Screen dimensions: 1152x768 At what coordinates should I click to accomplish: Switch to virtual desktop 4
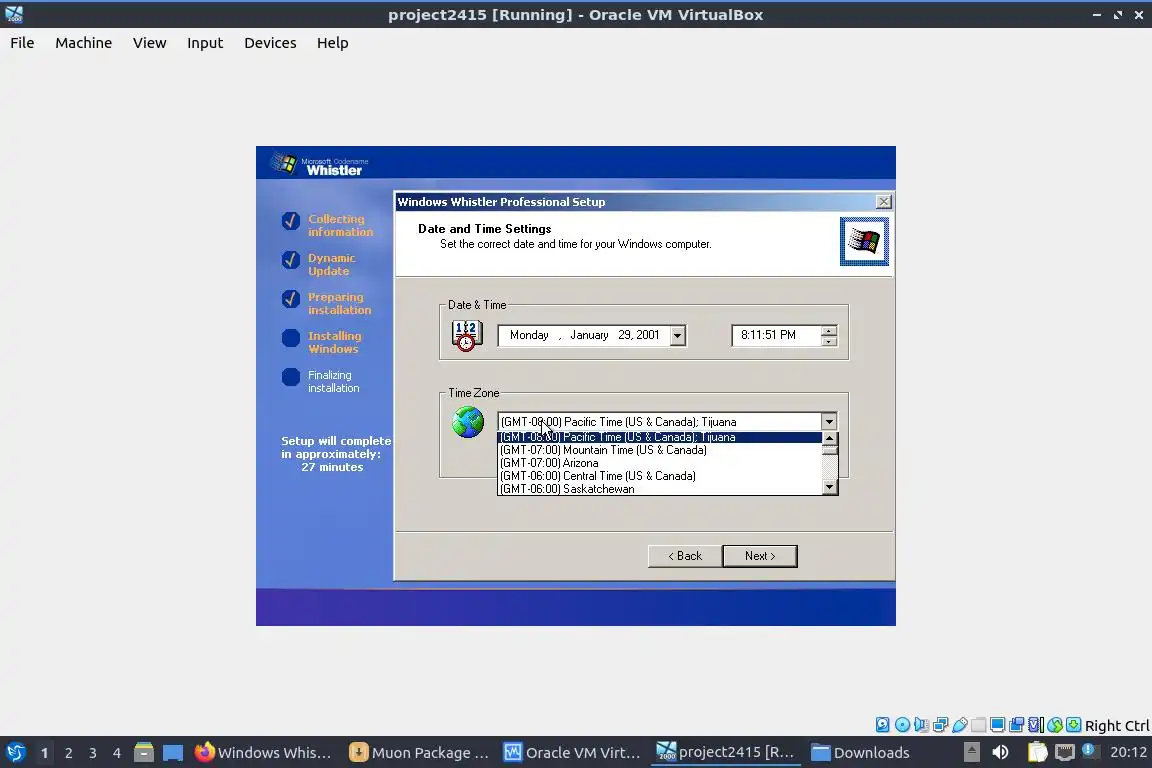tap(117, 753)
